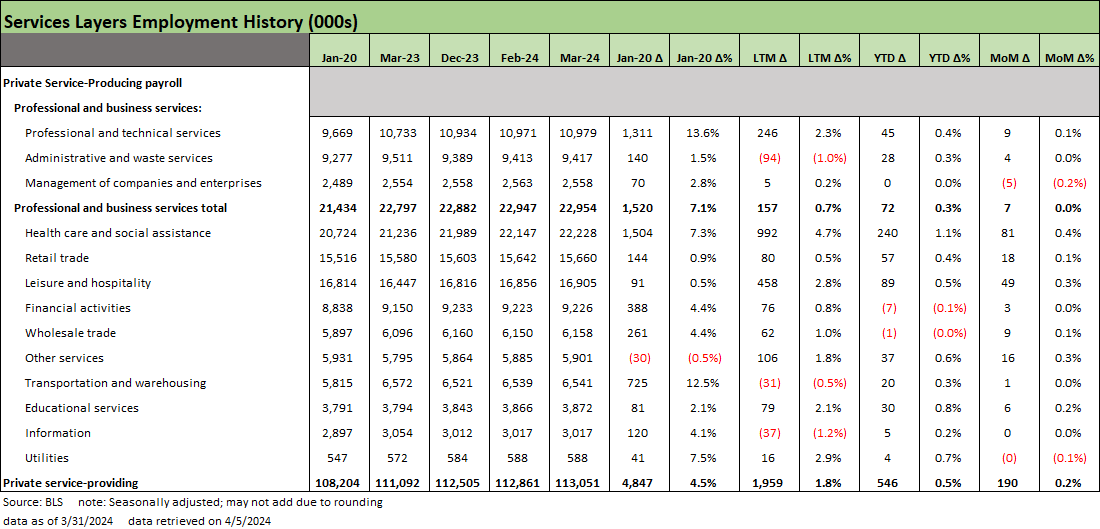This screenshot has width=1100, height=529.
Task: Select cell value 16,447
Action: pos(400,283)
